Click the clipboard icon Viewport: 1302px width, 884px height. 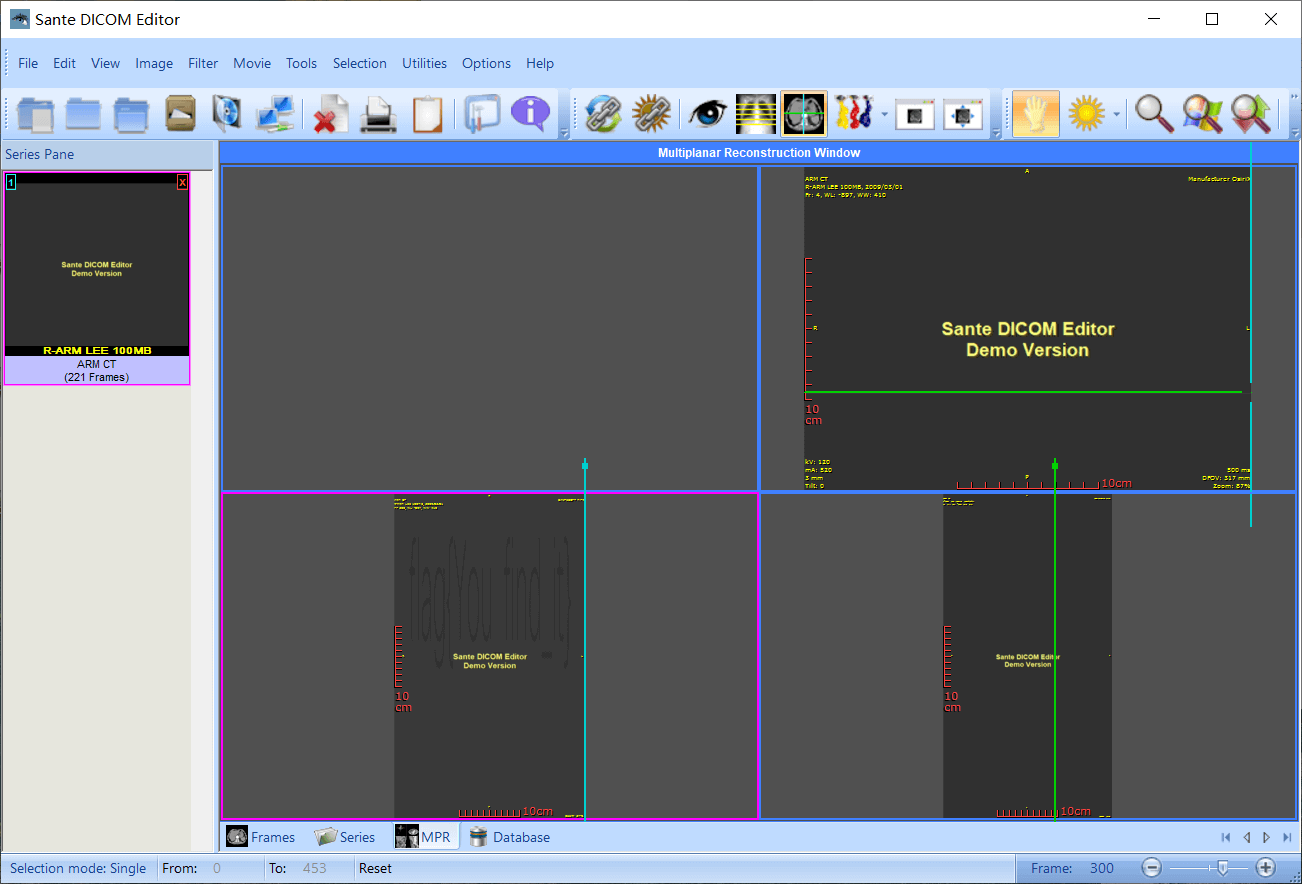click(427, 114)
